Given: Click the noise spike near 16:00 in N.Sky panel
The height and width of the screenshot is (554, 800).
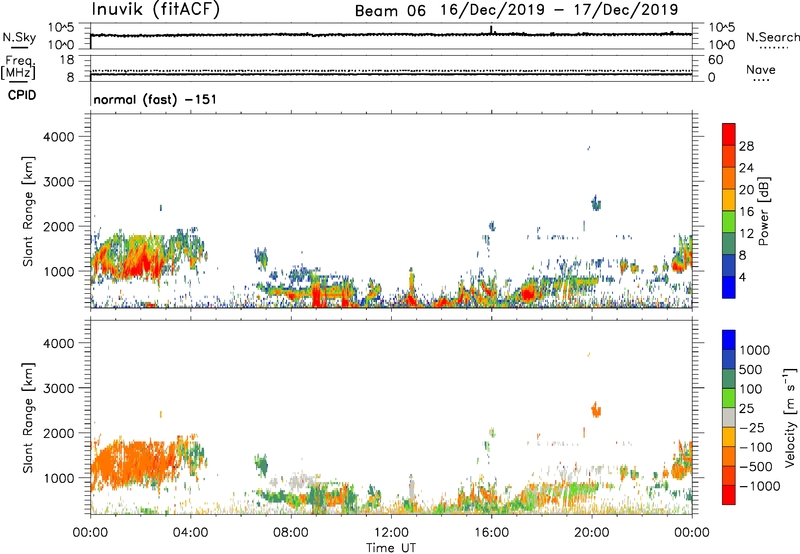Looking at the screenshot, I should [x=491, y=30].
